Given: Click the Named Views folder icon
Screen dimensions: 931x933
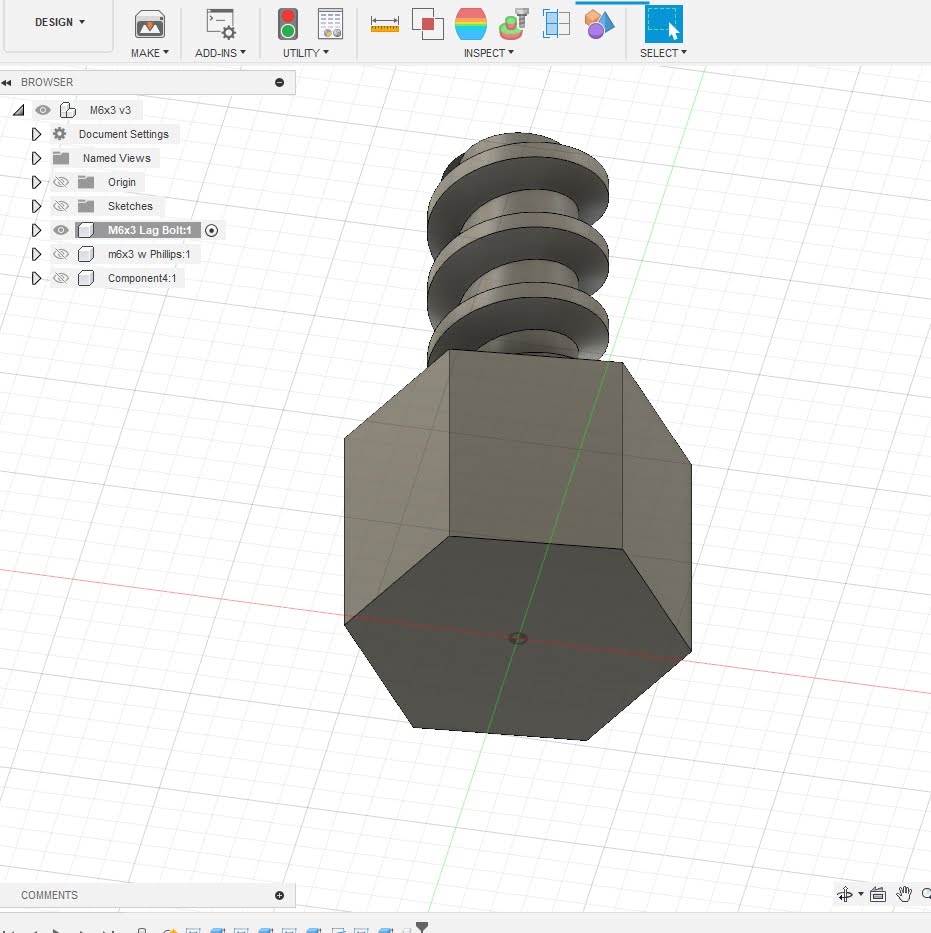Looking at the screenshot, I should point(61,158).
